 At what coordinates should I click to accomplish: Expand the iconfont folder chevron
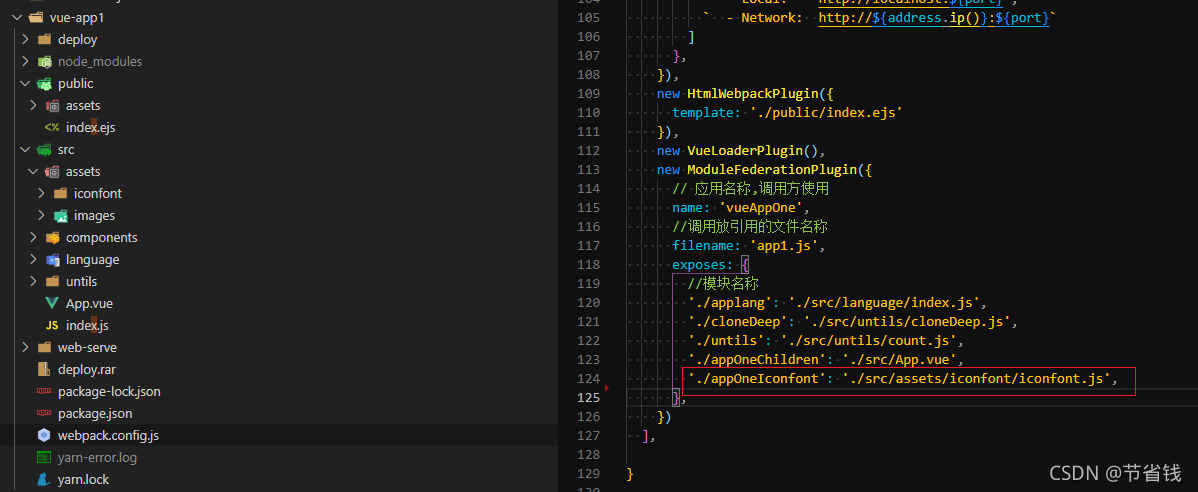41,193
